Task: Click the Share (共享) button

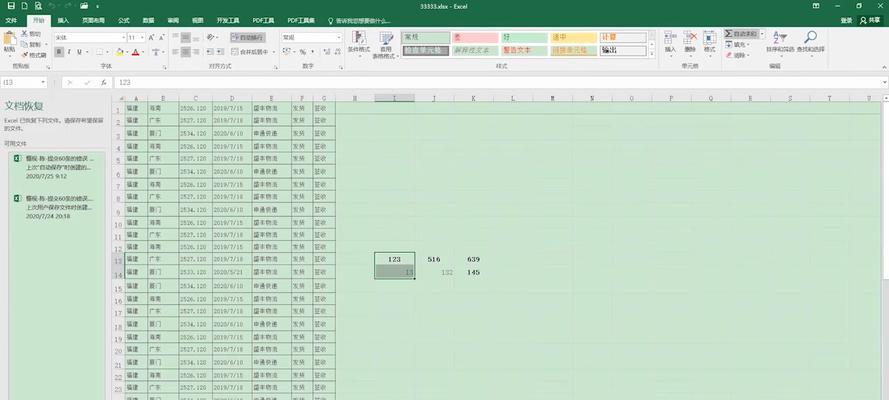Action: click(x=872, y=20)
